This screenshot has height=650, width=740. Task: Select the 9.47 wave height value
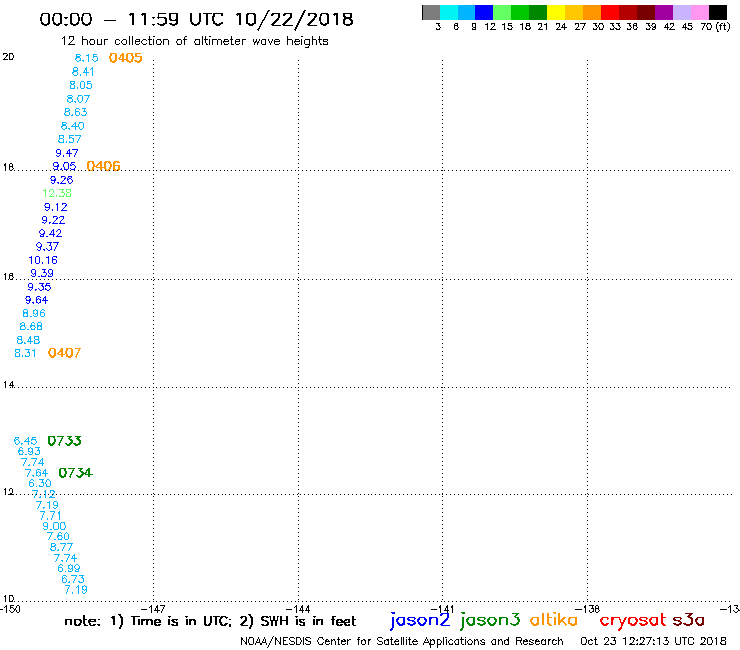67,153
